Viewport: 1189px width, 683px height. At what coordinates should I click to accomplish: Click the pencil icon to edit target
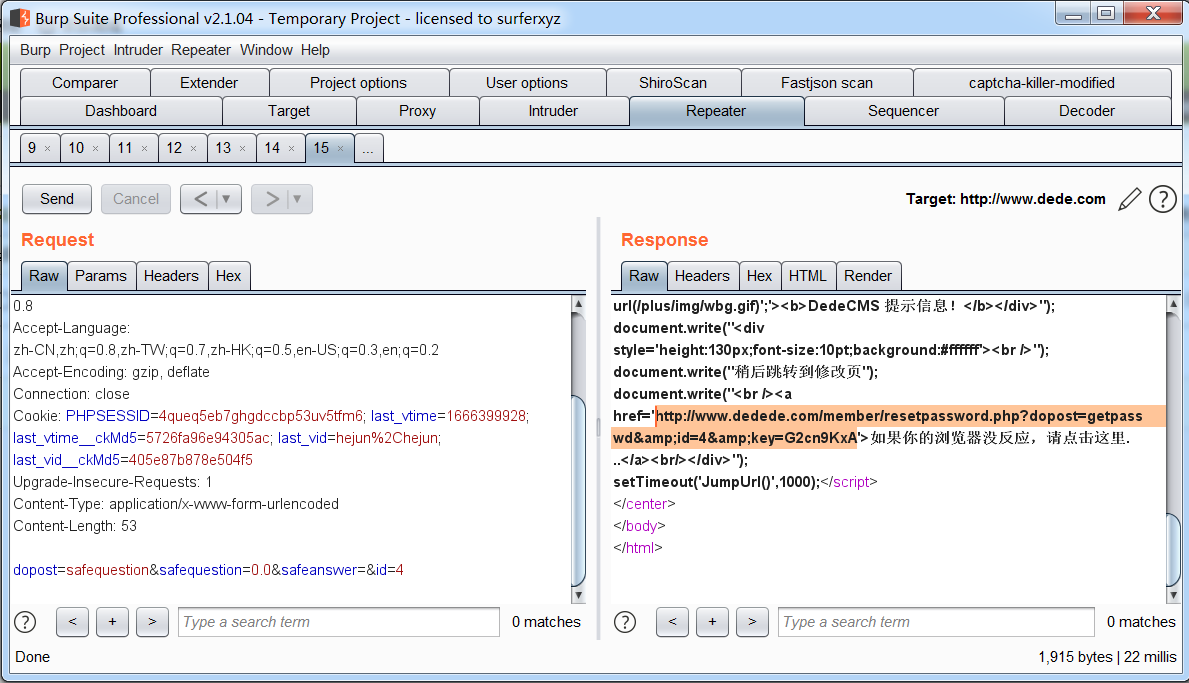point(1129,199)
